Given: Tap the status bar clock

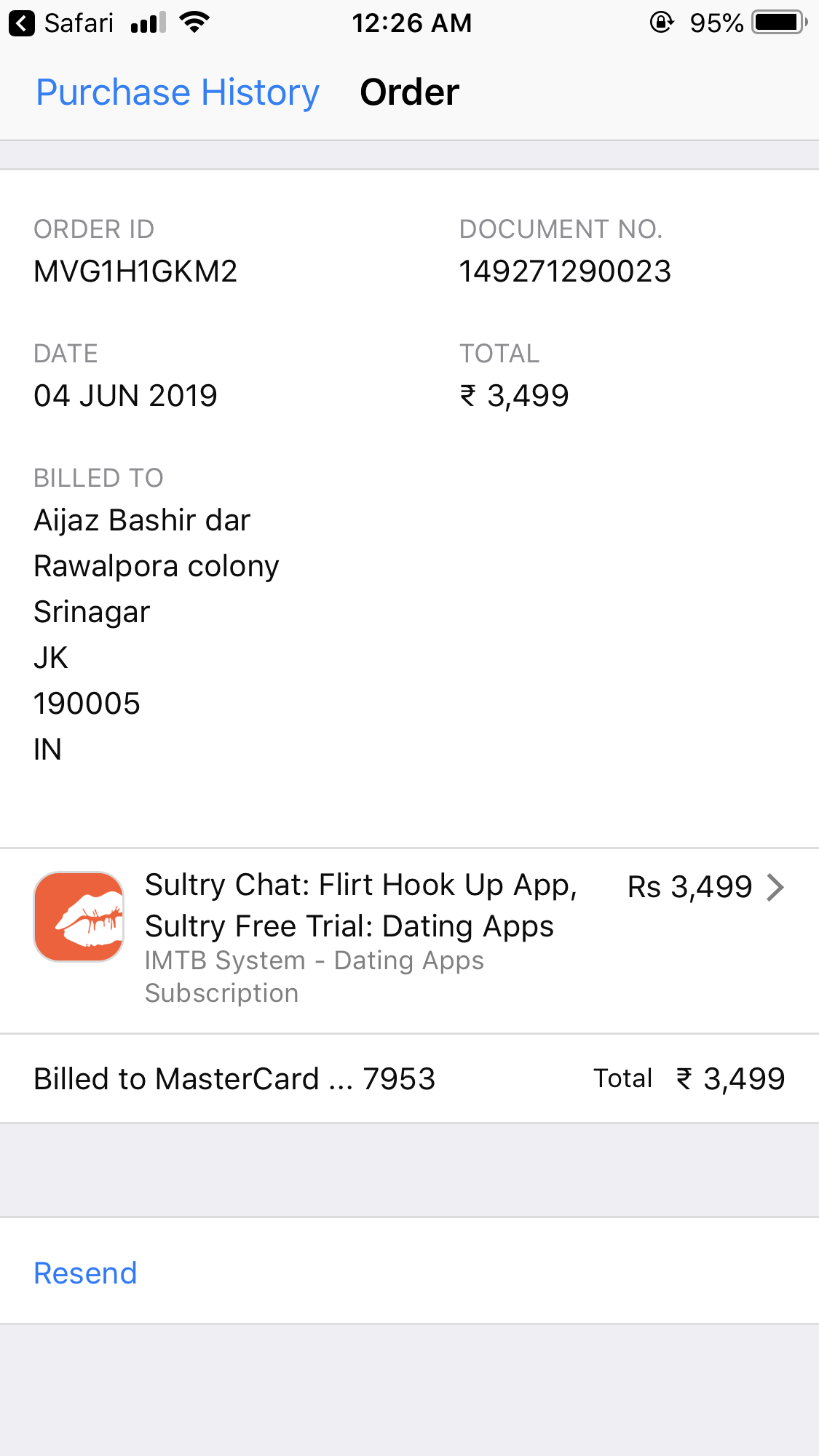Looking at the screenshot, I should pos(411,23).
